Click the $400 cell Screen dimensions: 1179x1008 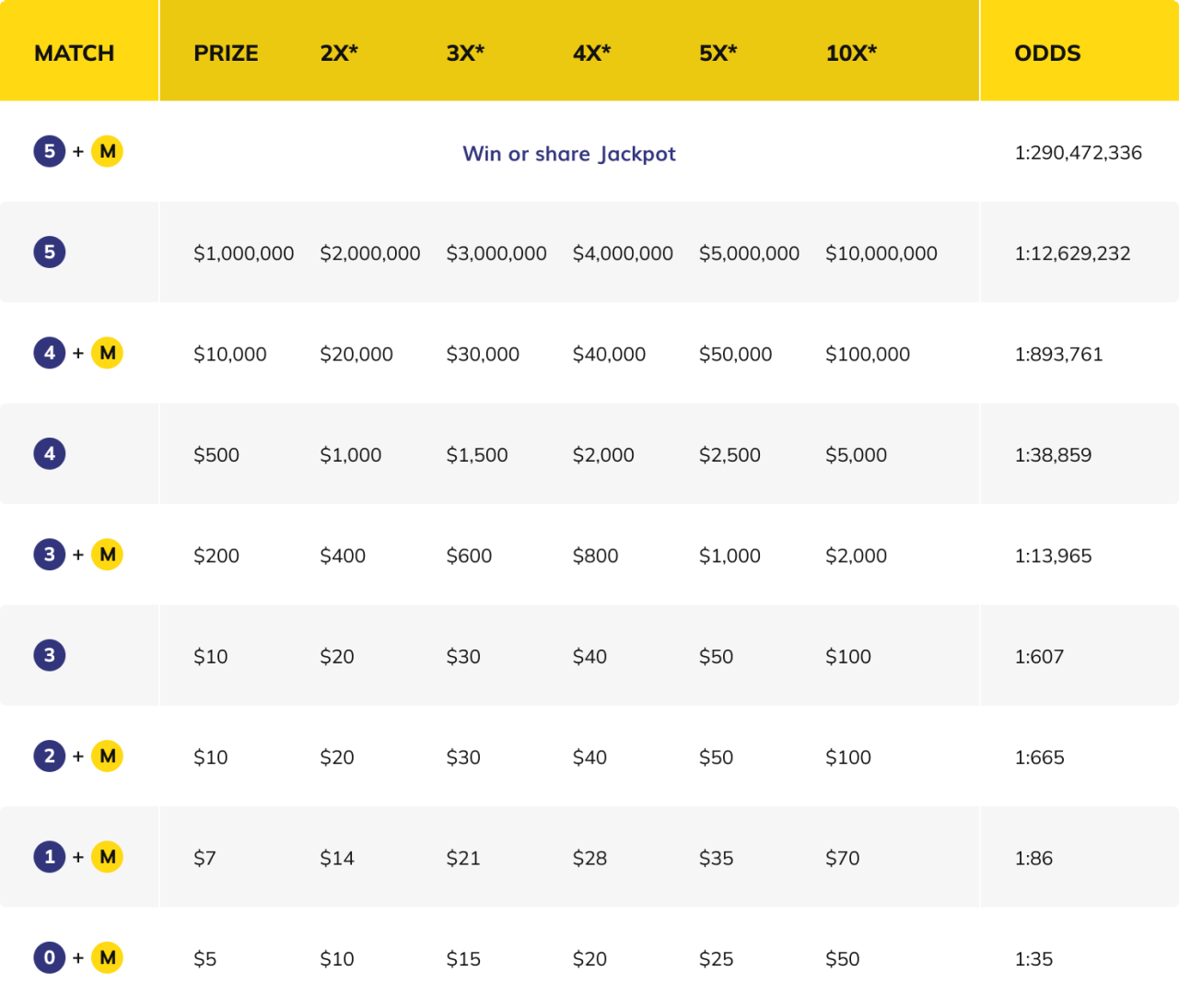(343, 557)
